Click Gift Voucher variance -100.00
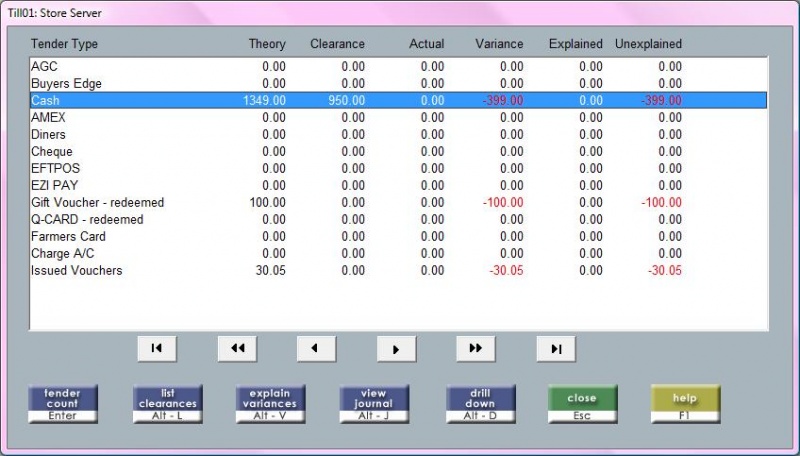 point(503,202)
